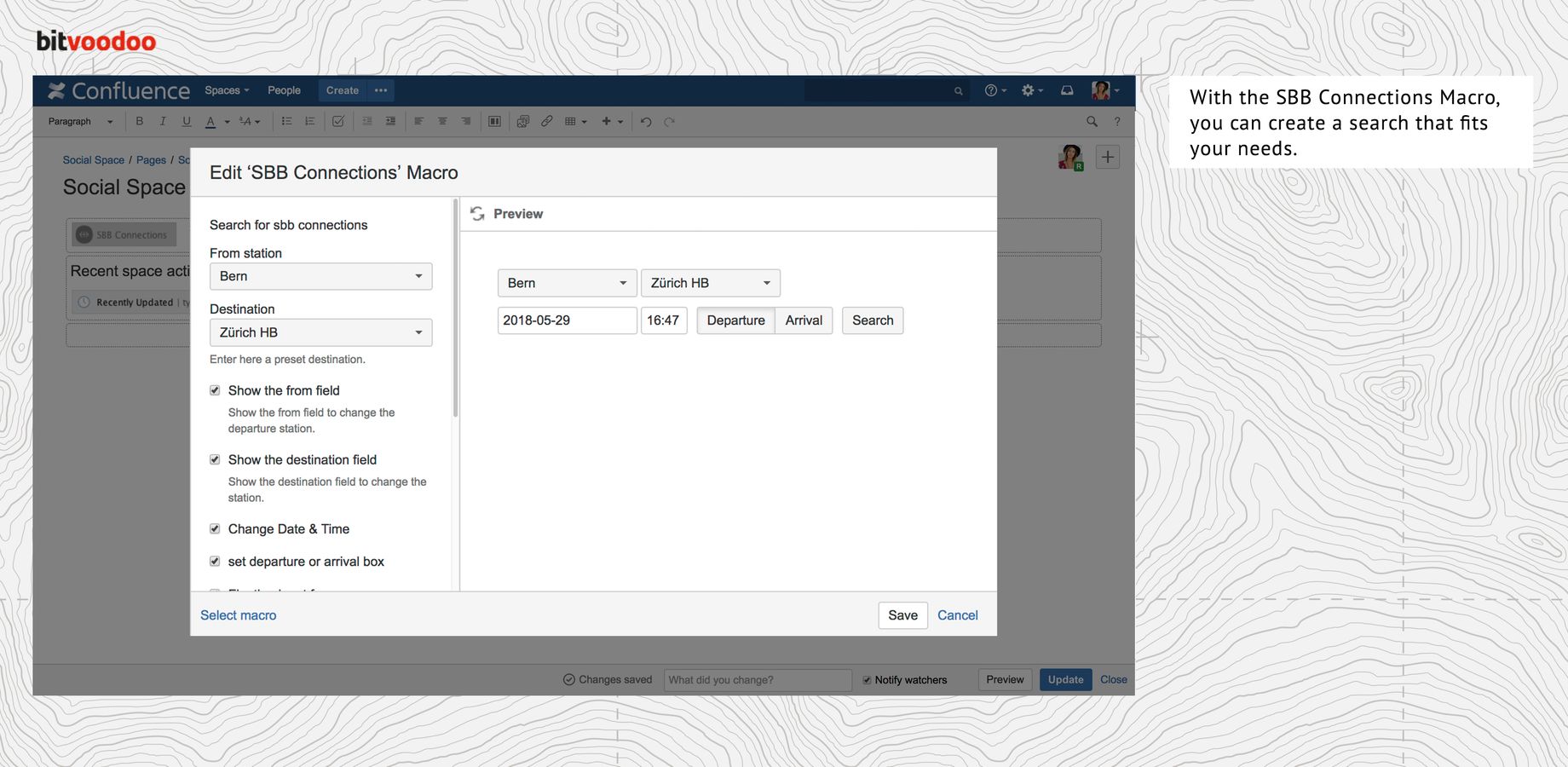Open the help menu in header
The height and width of the screenshot is (767, 1568).
click(995, 90)
